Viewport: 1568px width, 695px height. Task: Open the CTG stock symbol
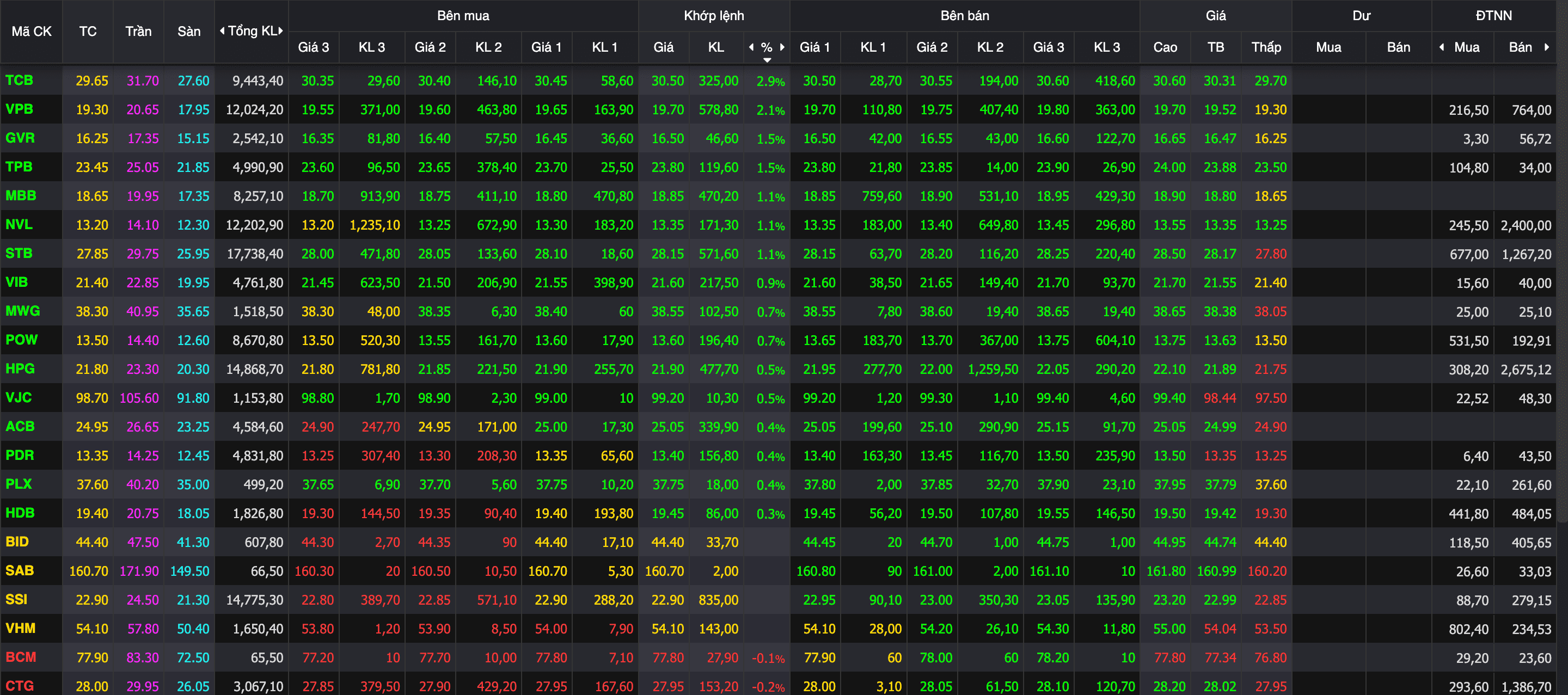point(20,686)
